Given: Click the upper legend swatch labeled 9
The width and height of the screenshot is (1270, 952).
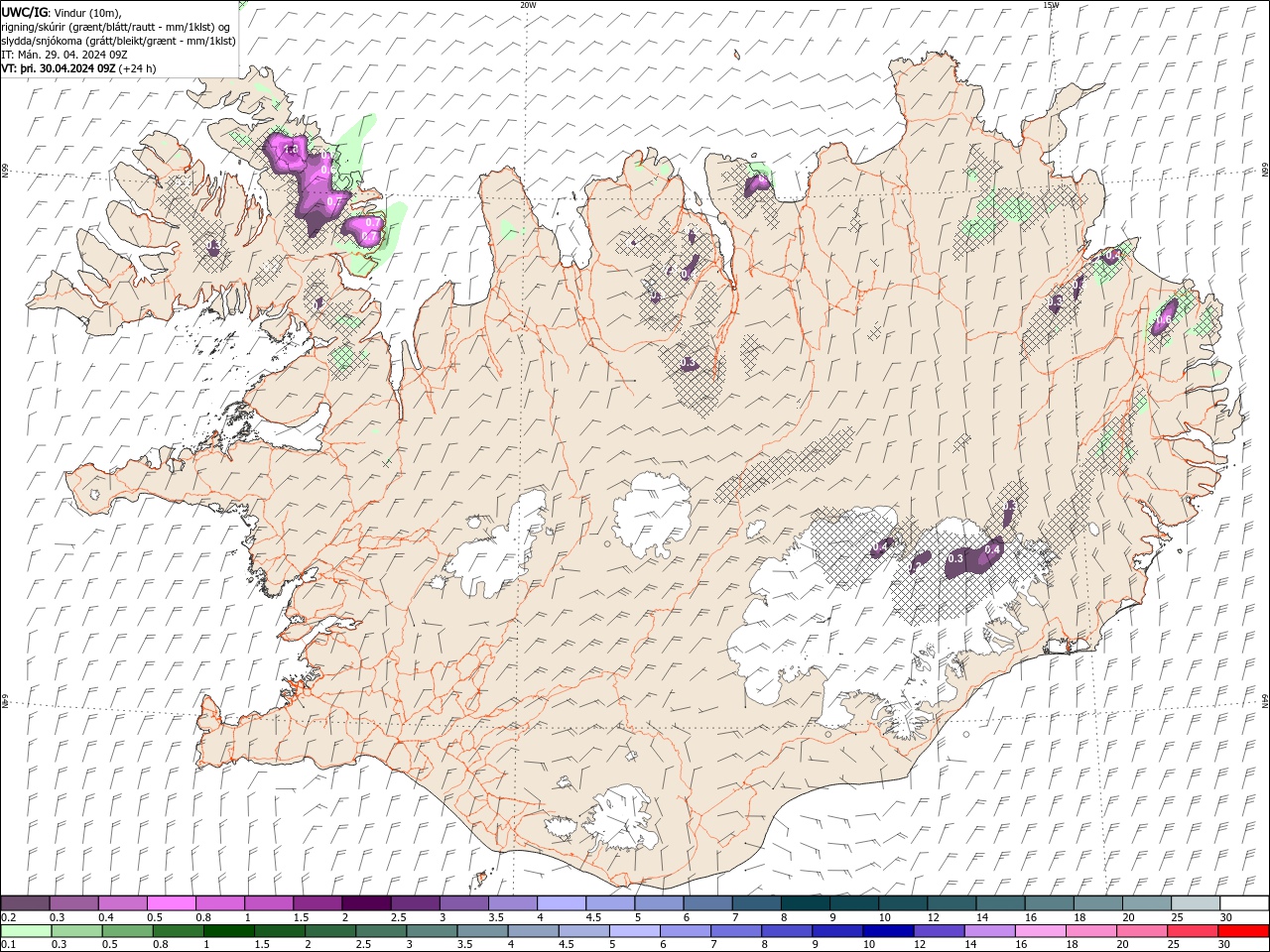Looking at the screenshot, I should (853, 903).
